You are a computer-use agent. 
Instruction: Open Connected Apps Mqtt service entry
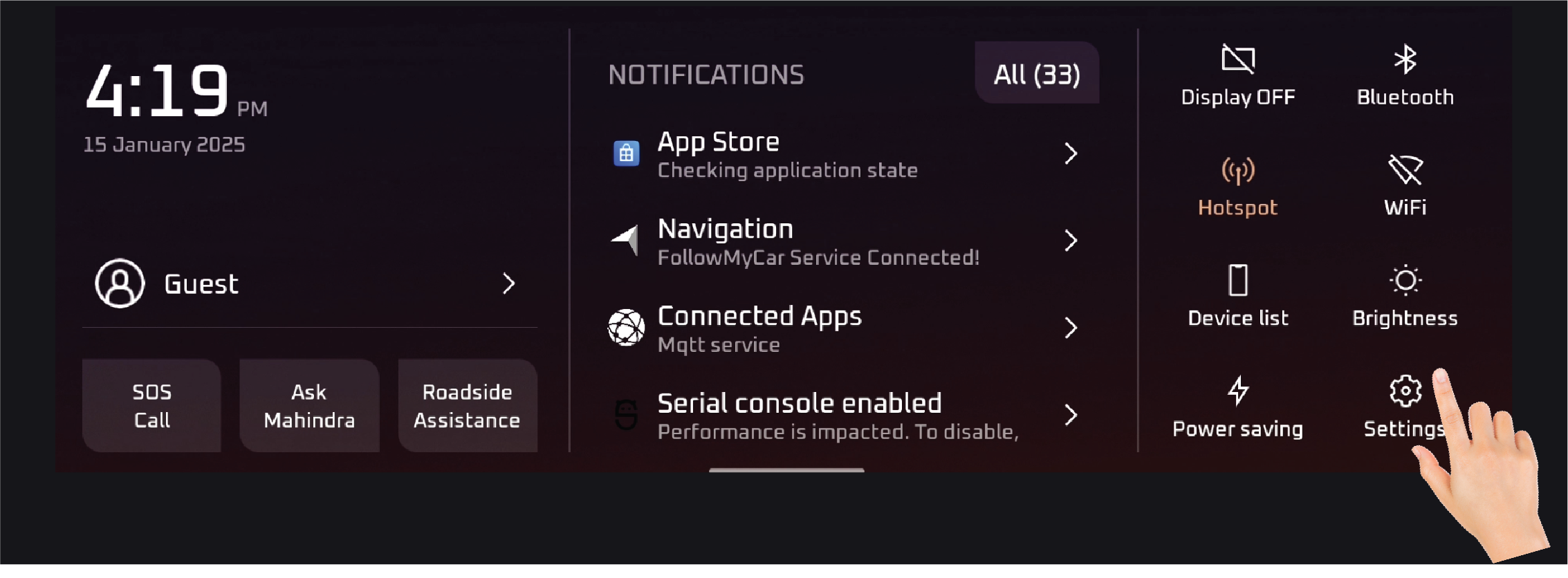[844, 328]
